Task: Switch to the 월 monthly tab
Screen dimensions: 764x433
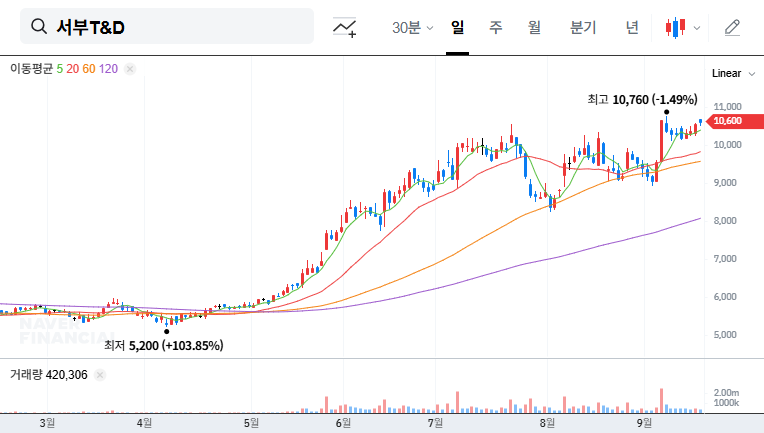Action: 535,27
